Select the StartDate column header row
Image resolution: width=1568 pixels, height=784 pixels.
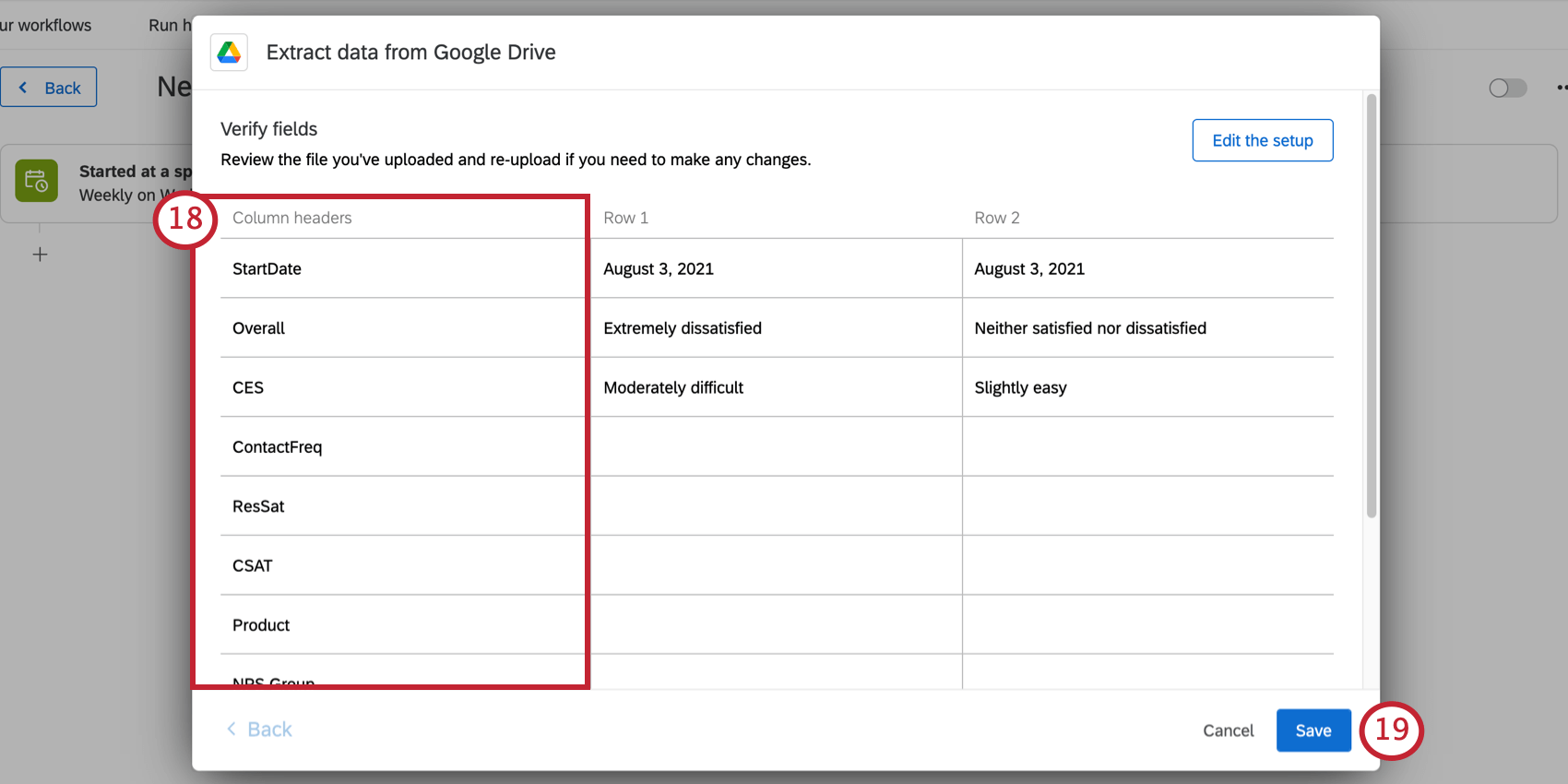pos(777,268)
